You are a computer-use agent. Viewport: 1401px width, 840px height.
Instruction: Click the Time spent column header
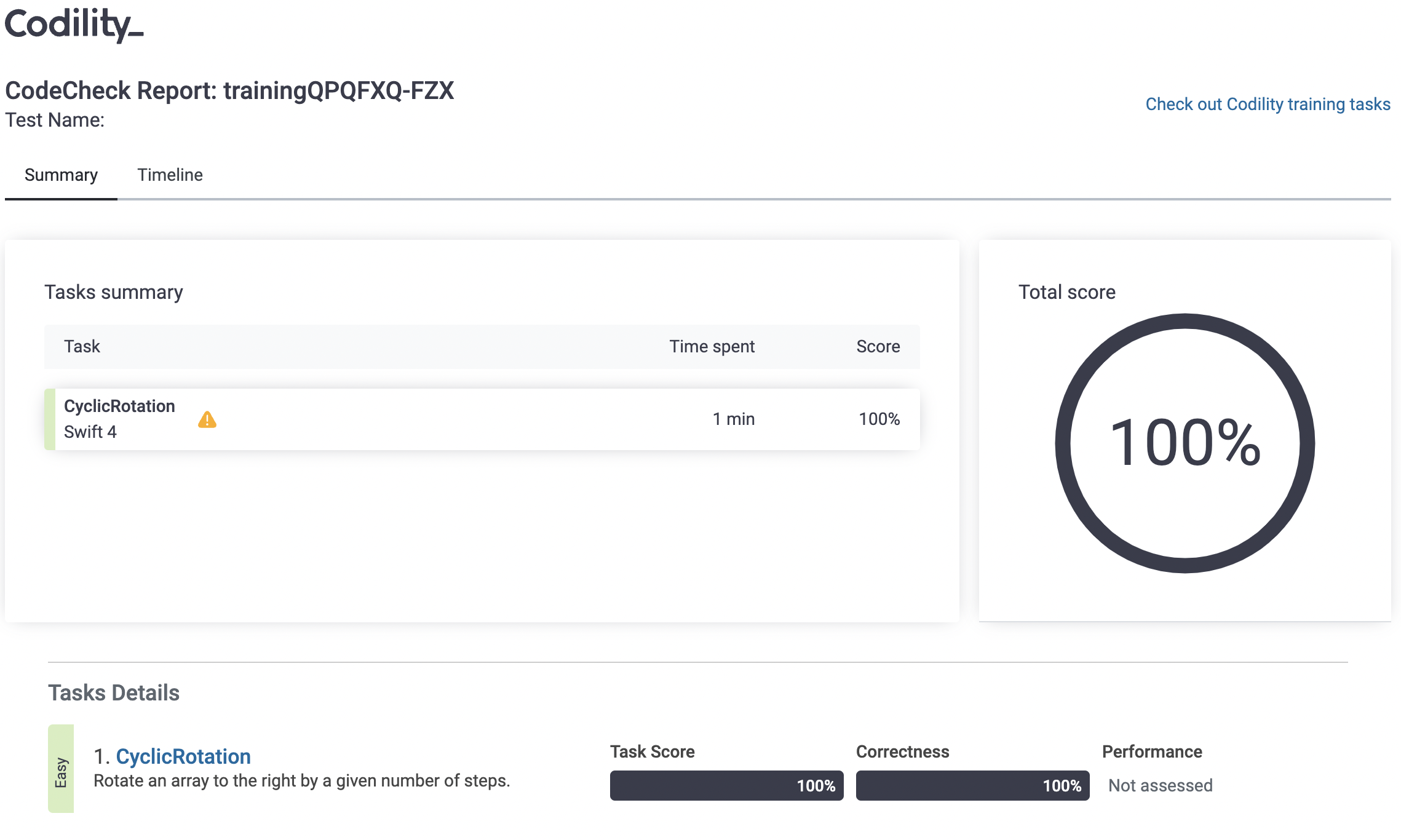[712, 346]
